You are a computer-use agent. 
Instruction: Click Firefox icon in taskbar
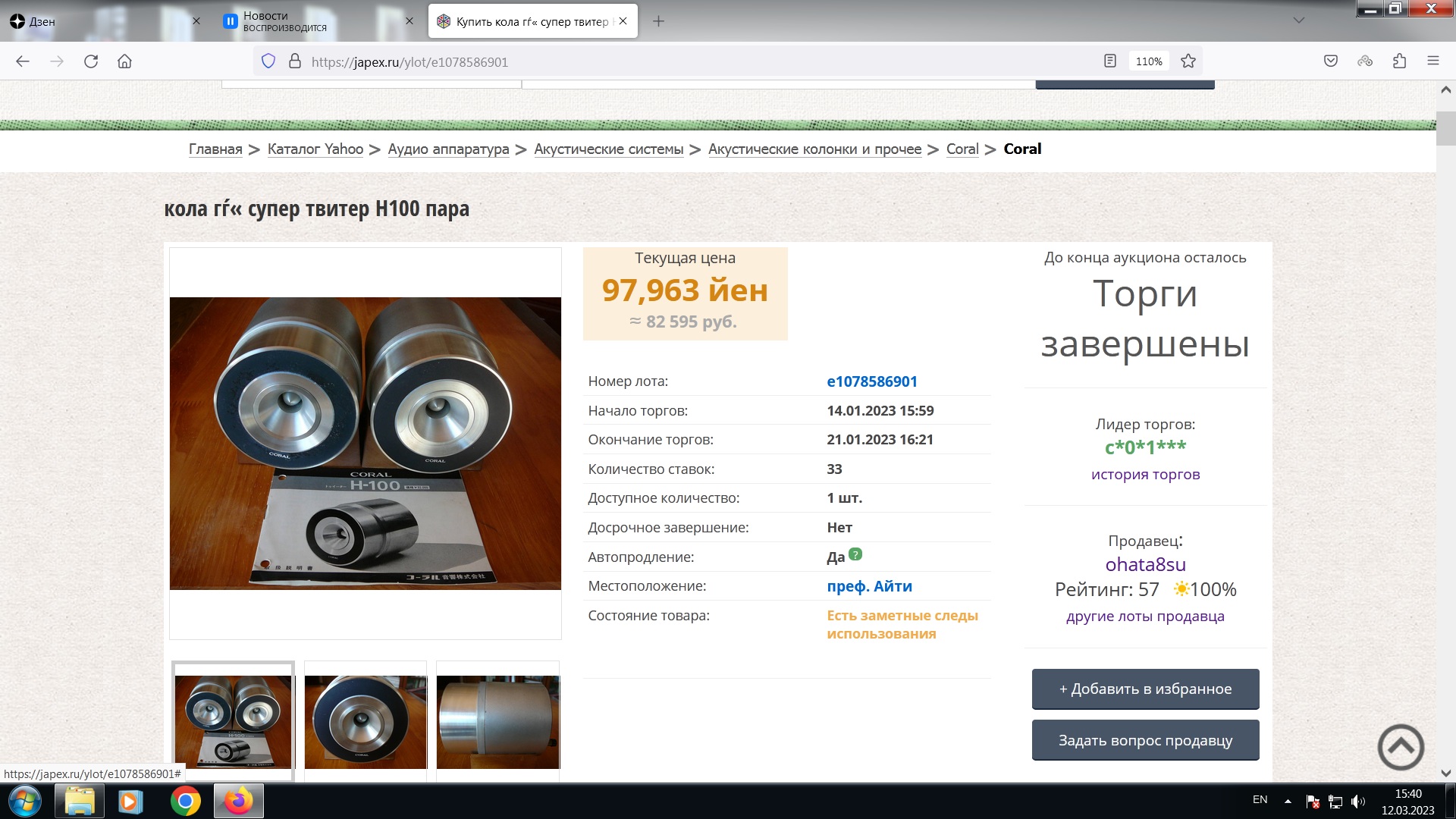click(x=238, y=801)
